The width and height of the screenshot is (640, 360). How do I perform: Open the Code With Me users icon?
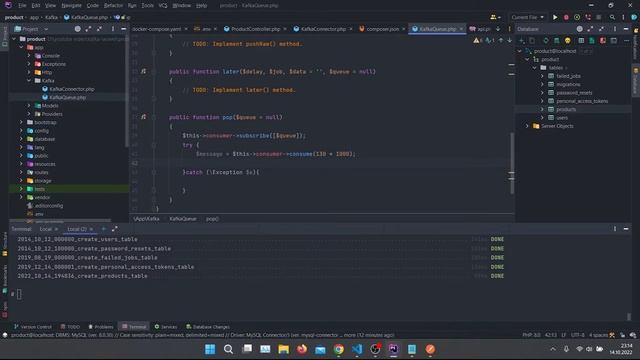[x=495, y=17]
